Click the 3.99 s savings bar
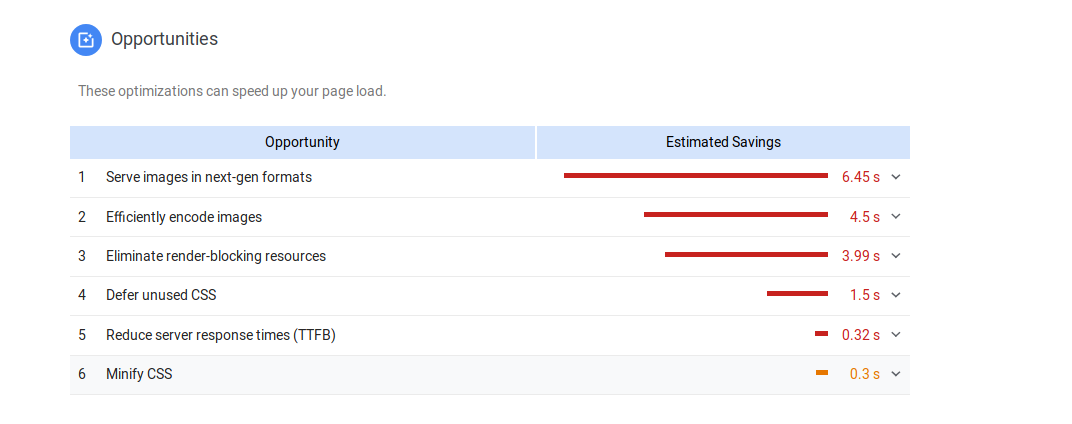1072x424 pixels. point(747,254)
